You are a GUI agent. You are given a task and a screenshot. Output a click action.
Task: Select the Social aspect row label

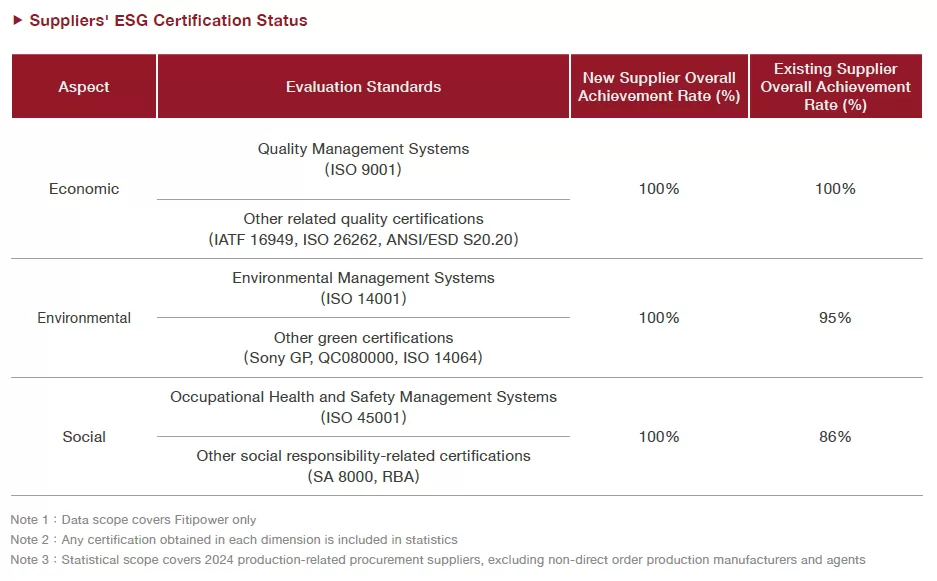pos(84,437)
